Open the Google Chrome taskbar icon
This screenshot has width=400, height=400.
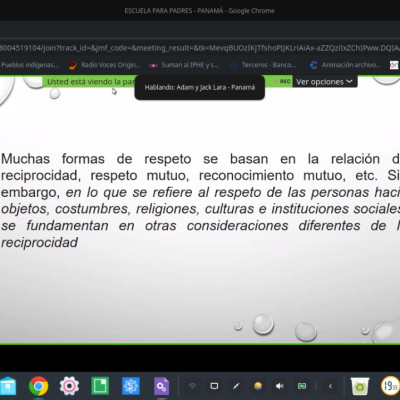39,386
